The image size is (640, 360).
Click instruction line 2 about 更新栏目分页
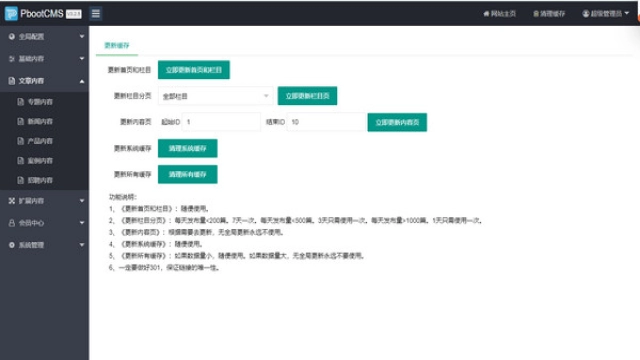pyautogui.click(x=296, y=221)
